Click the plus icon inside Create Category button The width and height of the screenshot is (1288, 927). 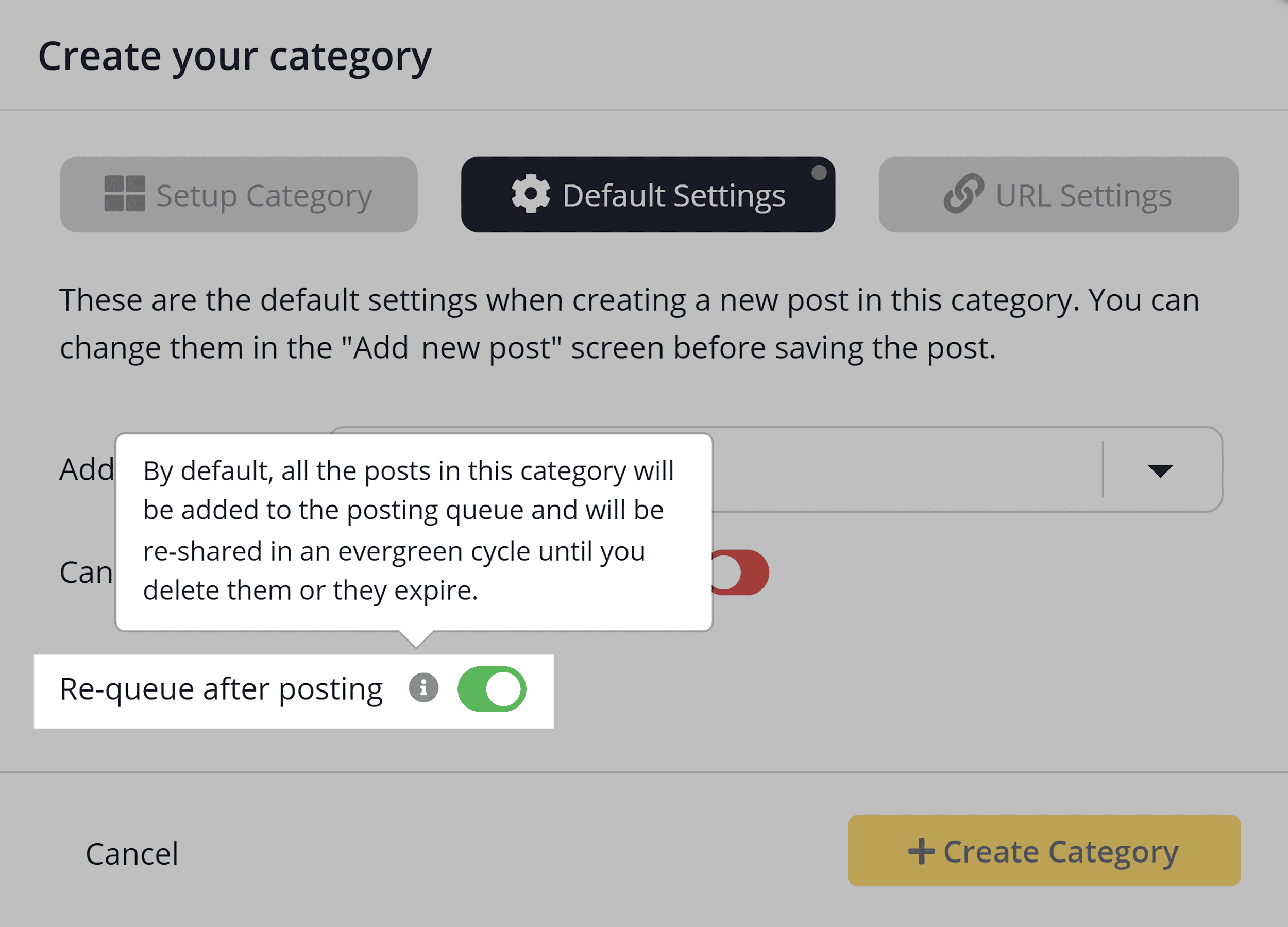[x=922, y=851]
